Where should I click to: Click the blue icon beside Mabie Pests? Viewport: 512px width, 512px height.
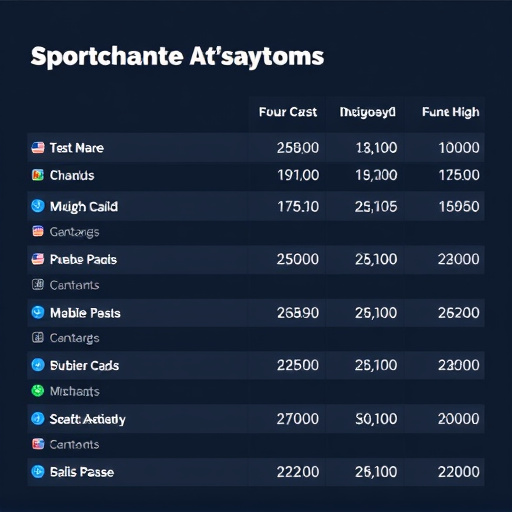[38, 312]
